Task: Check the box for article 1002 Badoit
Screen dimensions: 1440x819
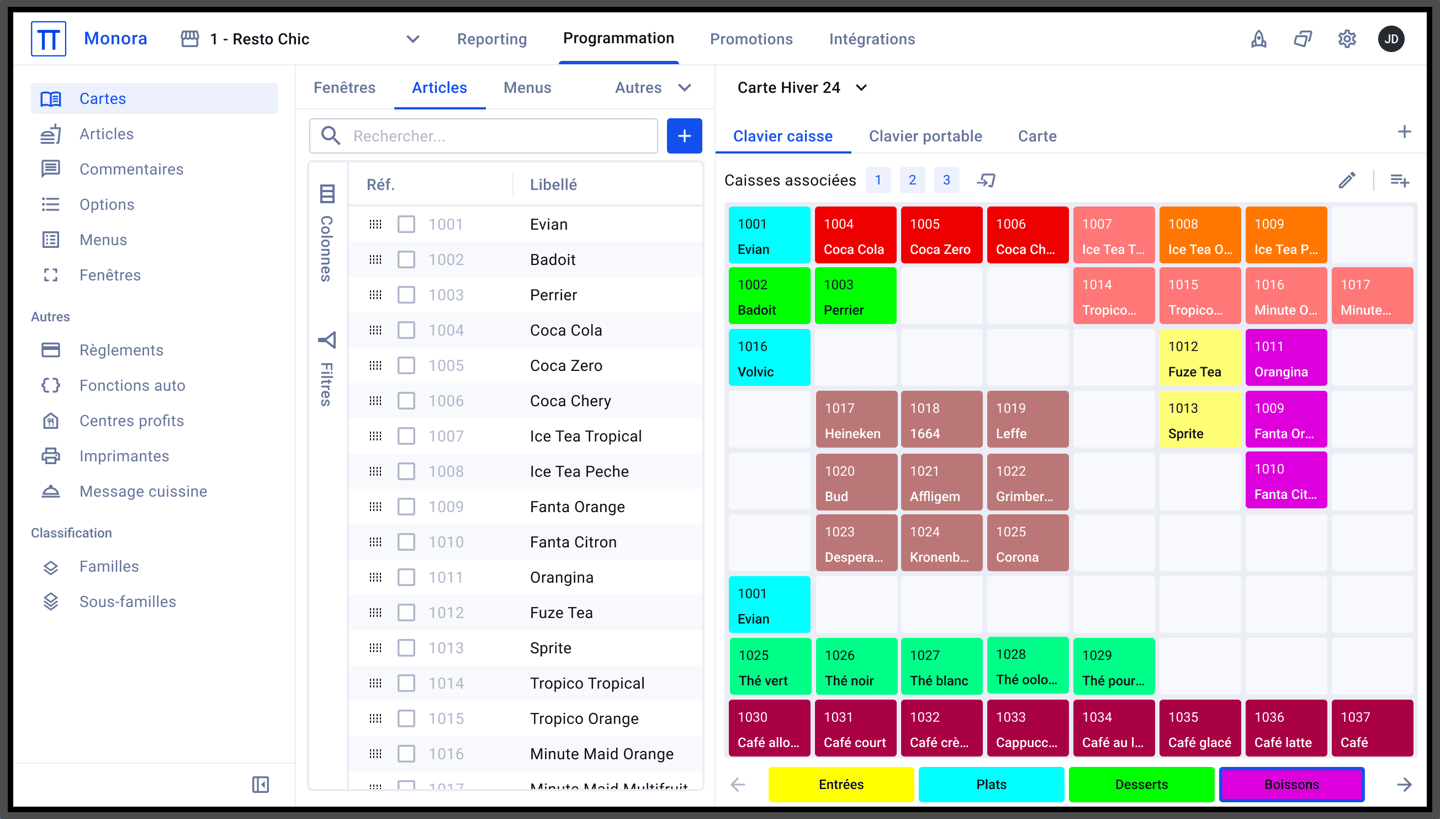Action: click(x=406, y=260)
